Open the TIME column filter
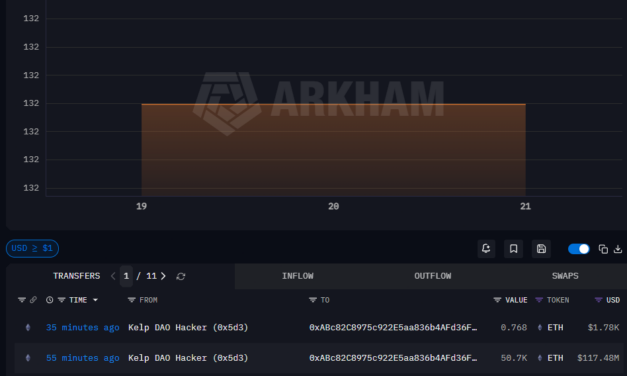627x376 pixels. [x=62, y=300]
